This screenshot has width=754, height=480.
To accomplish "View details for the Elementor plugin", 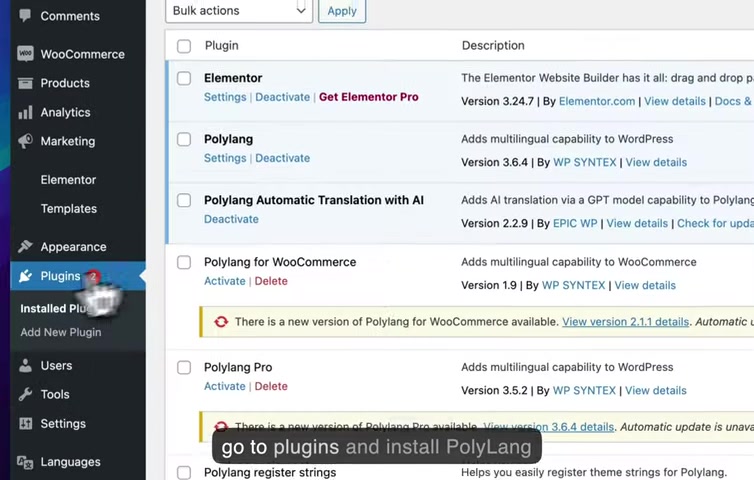I will click(x=675, y=101).
